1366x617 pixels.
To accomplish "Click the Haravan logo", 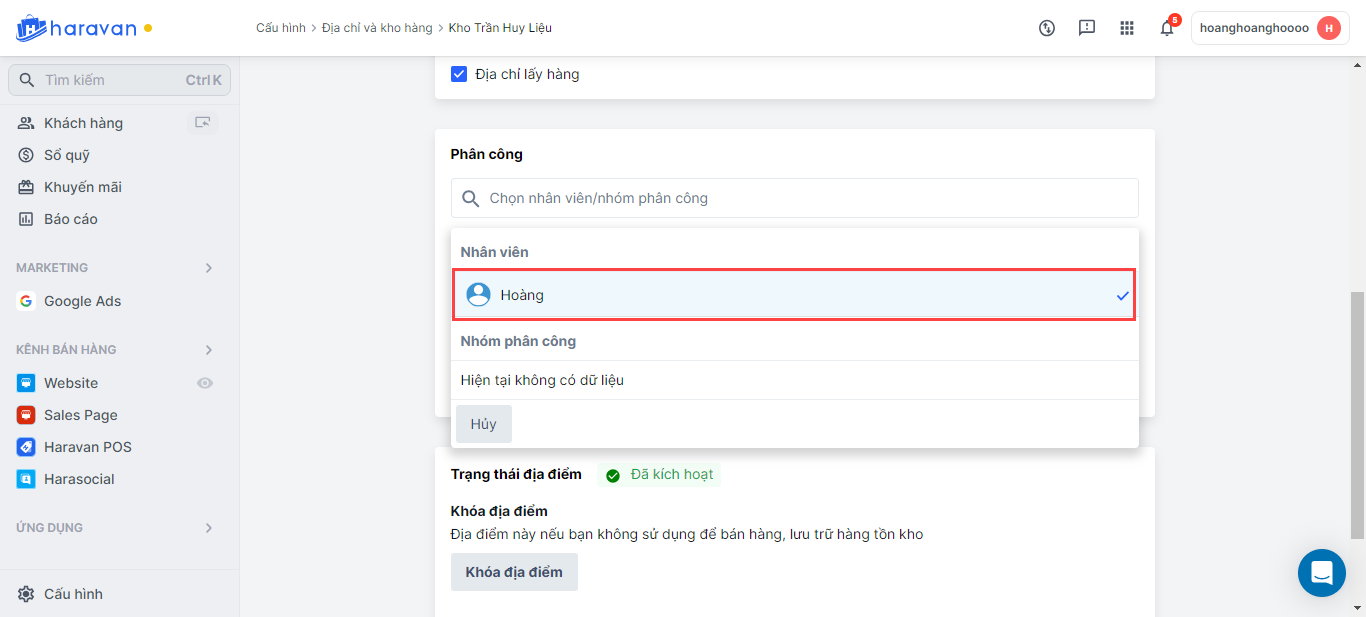I will pyautogui.click(x=76, y=28).
